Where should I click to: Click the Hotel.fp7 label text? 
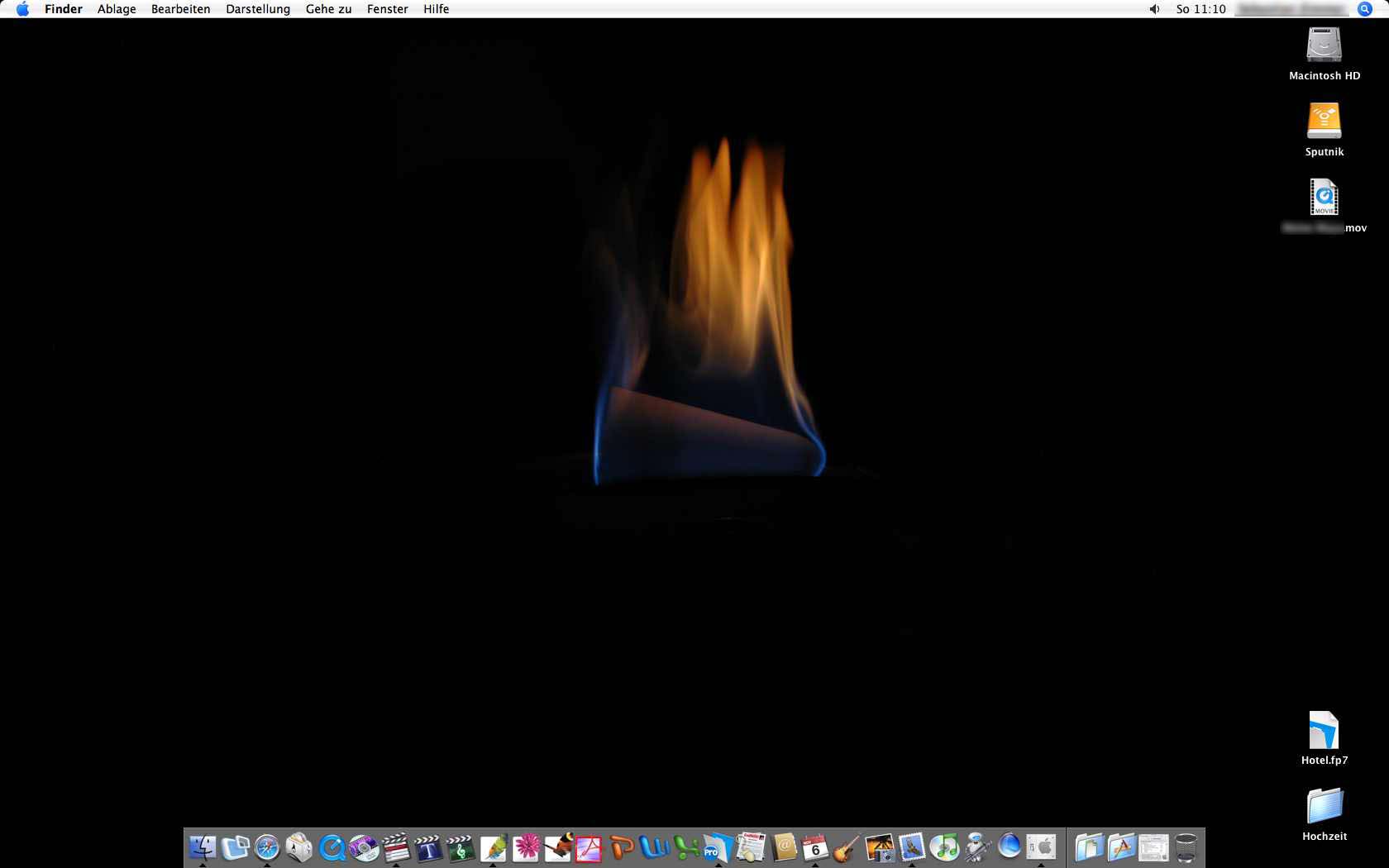point(1325,761)
